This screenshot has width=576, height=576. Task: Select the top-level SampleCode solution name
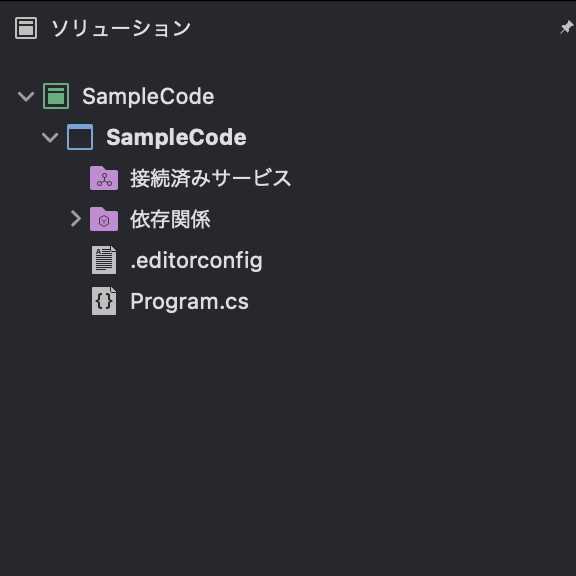coord(148,96)
